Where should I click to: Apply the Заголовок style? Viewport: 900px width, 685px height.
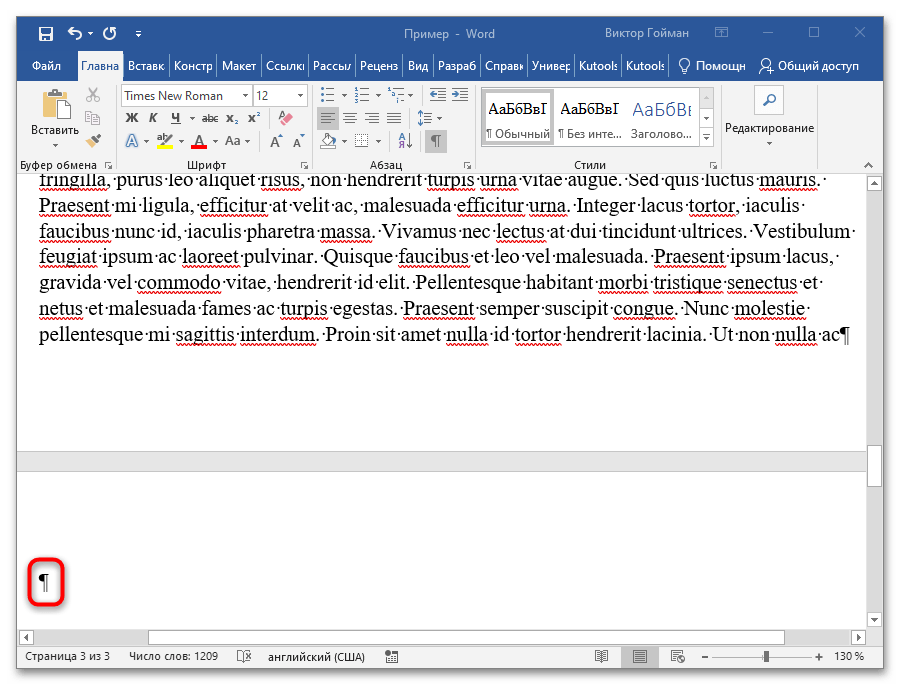click(x=661, y=118)
